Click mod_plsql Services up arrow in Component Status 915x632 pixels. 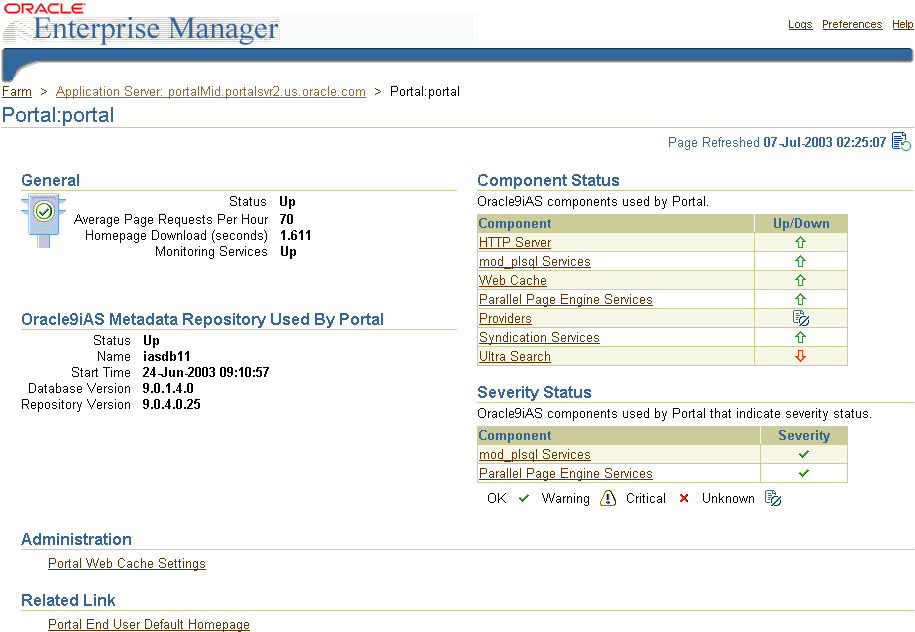(800, 261)
